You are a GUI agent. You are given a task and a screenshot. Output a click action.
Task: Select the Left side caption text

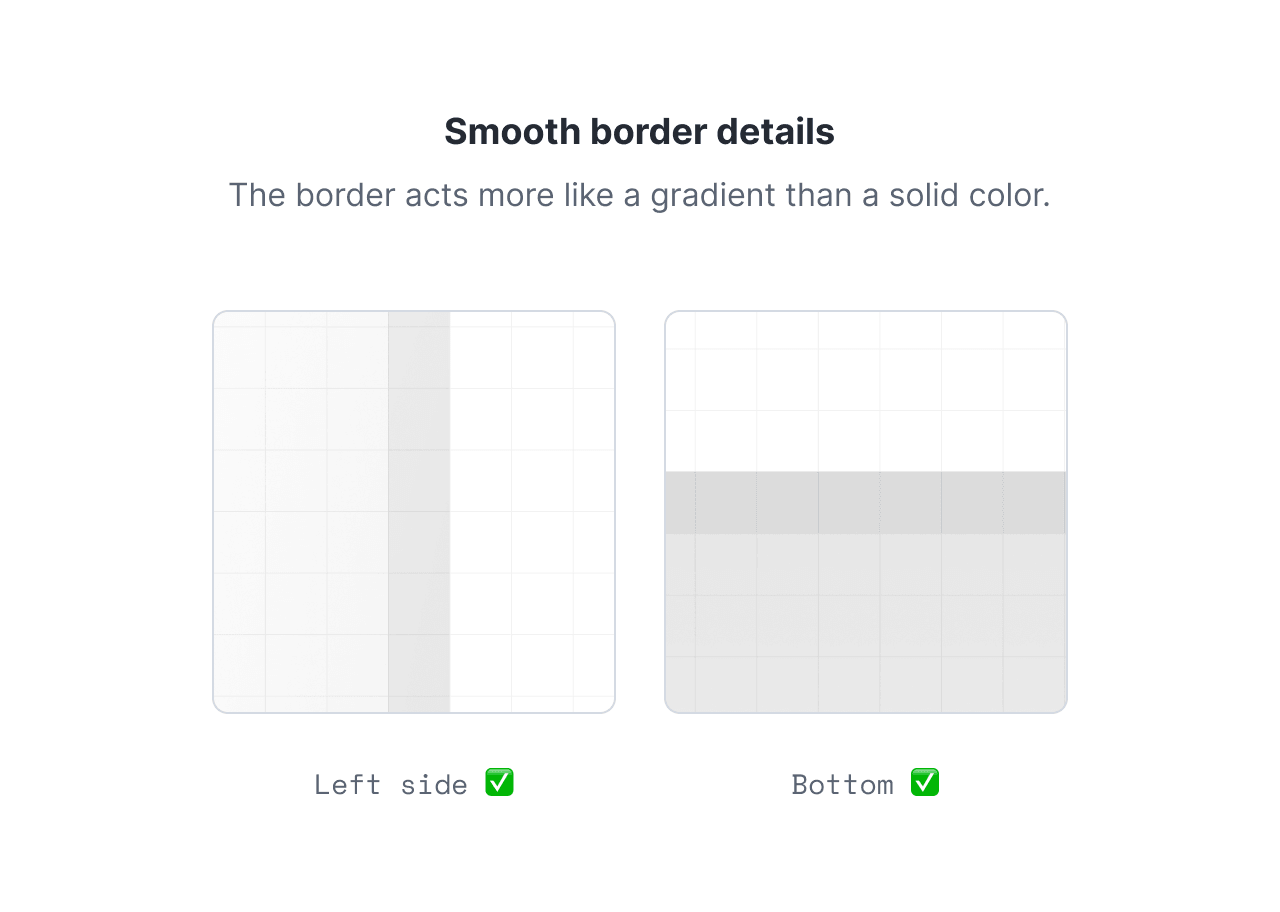coord(391,785)
